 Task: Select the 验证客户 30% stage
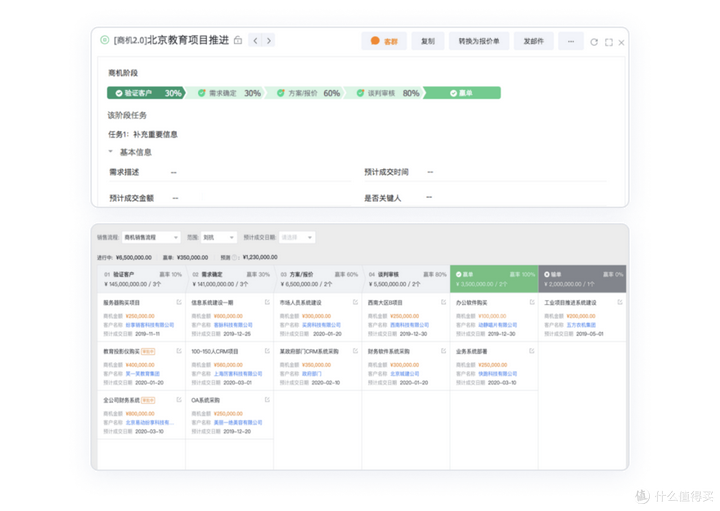point(146,93)
